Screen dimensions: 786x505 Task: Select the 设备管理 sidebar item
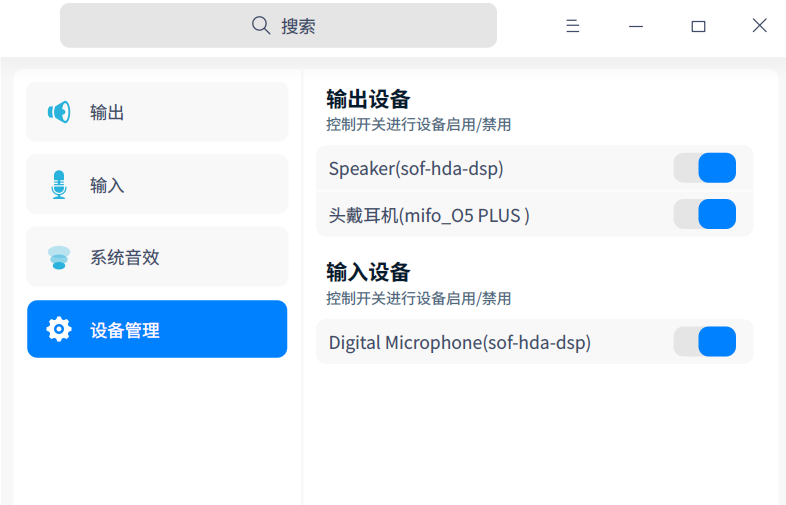coord(157,329)
